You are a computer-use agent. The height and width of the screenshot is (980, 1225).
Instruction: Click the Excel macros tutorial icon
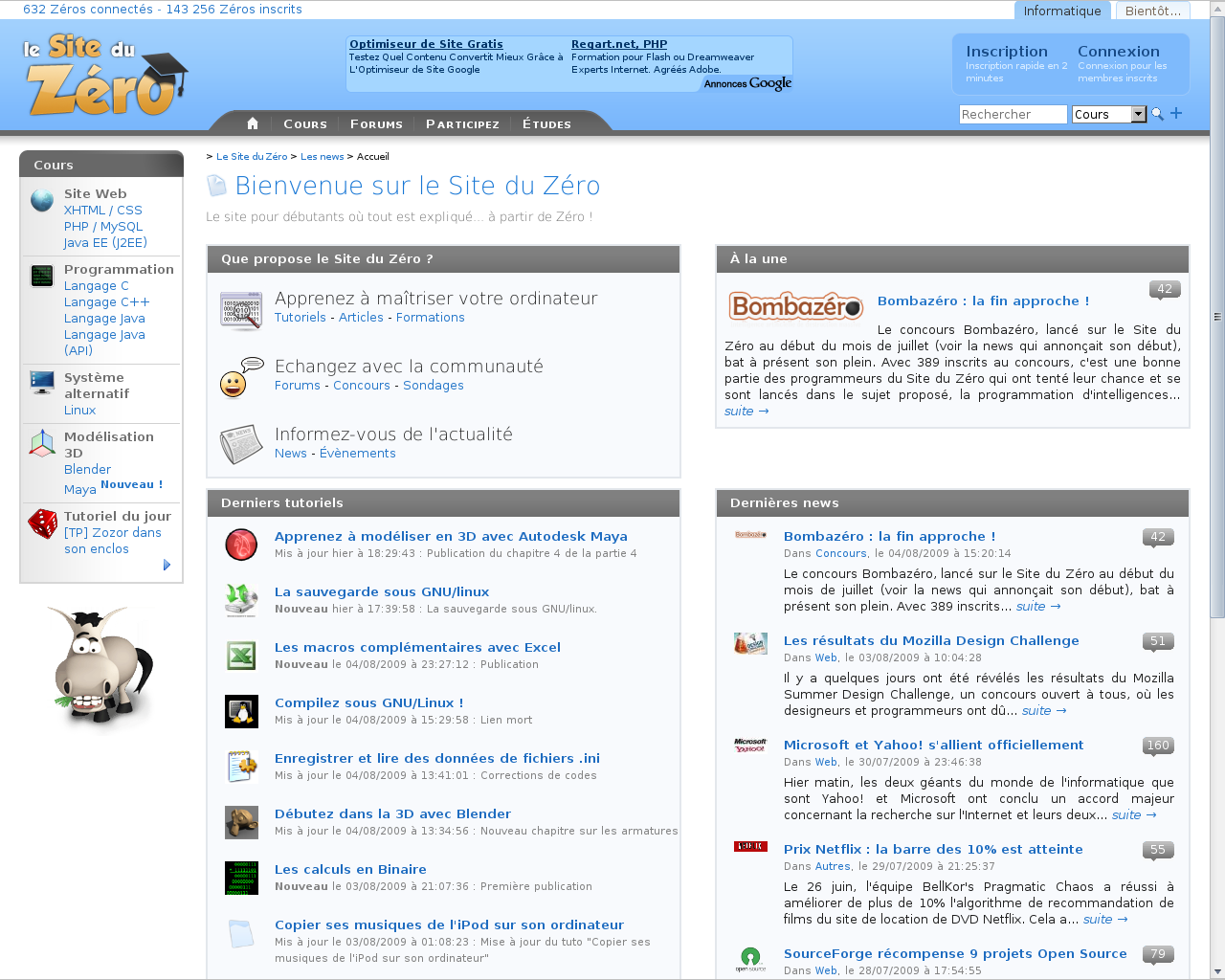click(241, 656)
